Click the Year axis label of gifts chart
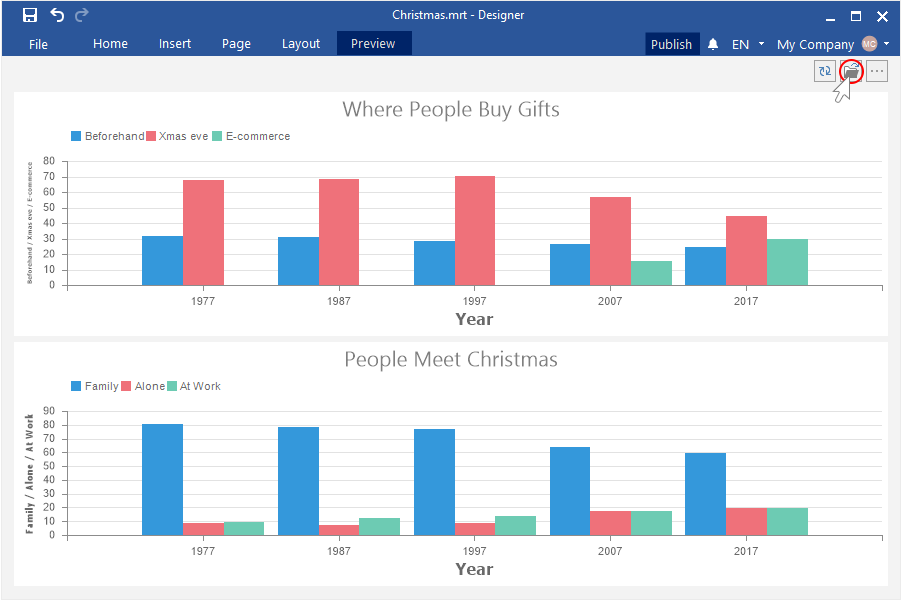Viewport: 902px width, 601px height. tap(474, 319)
